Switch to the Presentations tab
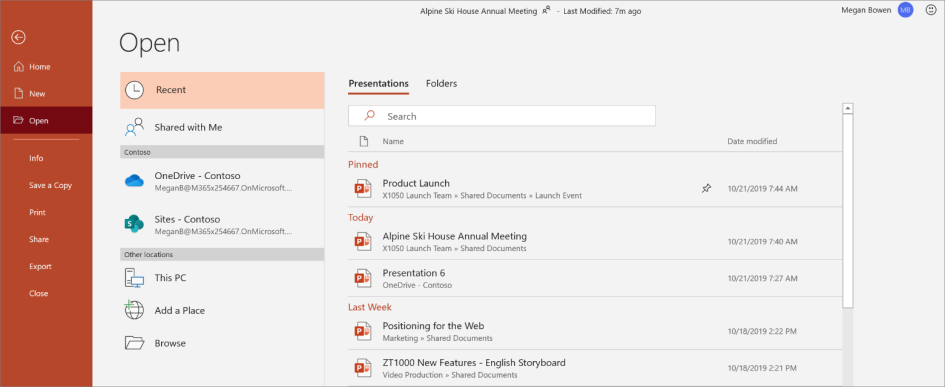The width and height of the screenshot is (945, 387). click(x=378, y=84)
